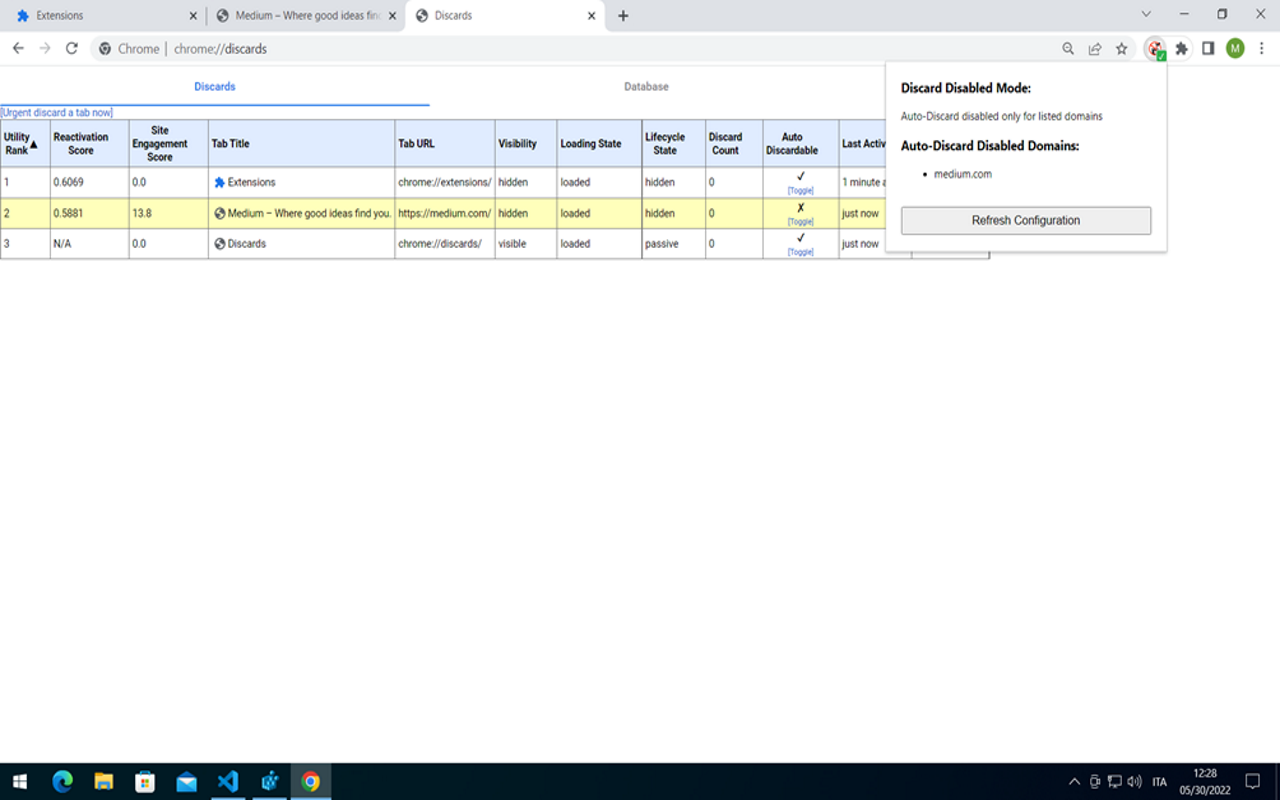Bookmark this tab with star icon
1280x800 pixels.
(1122, 48)
